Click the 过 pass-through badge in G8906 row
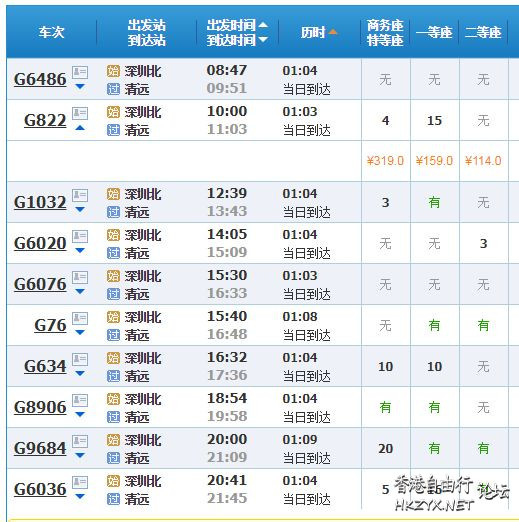This screenshot has width=519, height=522. [113, 417]
